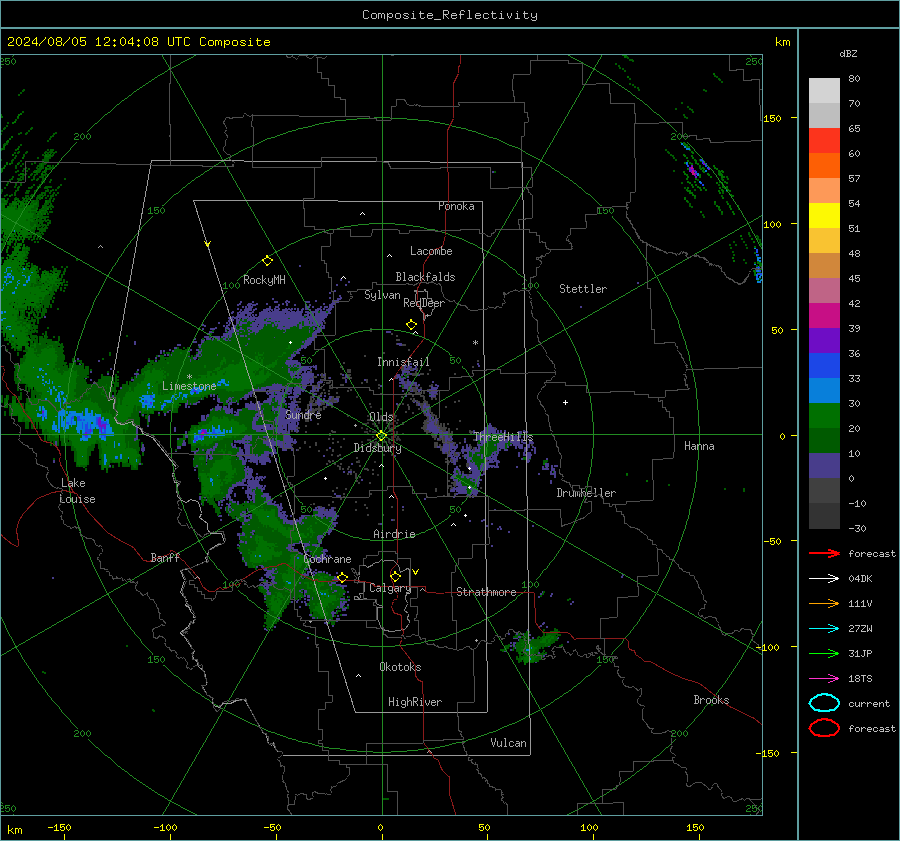The height and width of the screenshot is (841, 900).
Task: Click the cyan current ellipse in legend
Action: [824, 703]
